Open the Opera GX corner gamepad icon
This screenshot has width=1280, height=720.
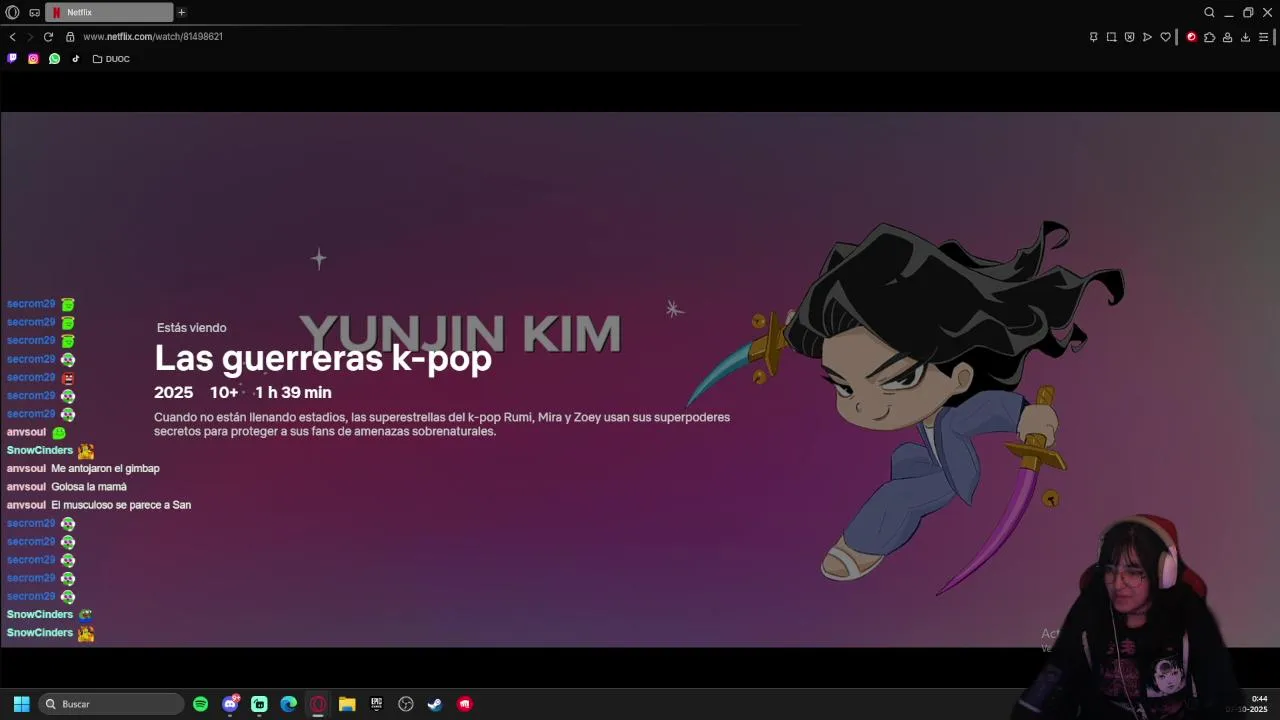point(34,12)
